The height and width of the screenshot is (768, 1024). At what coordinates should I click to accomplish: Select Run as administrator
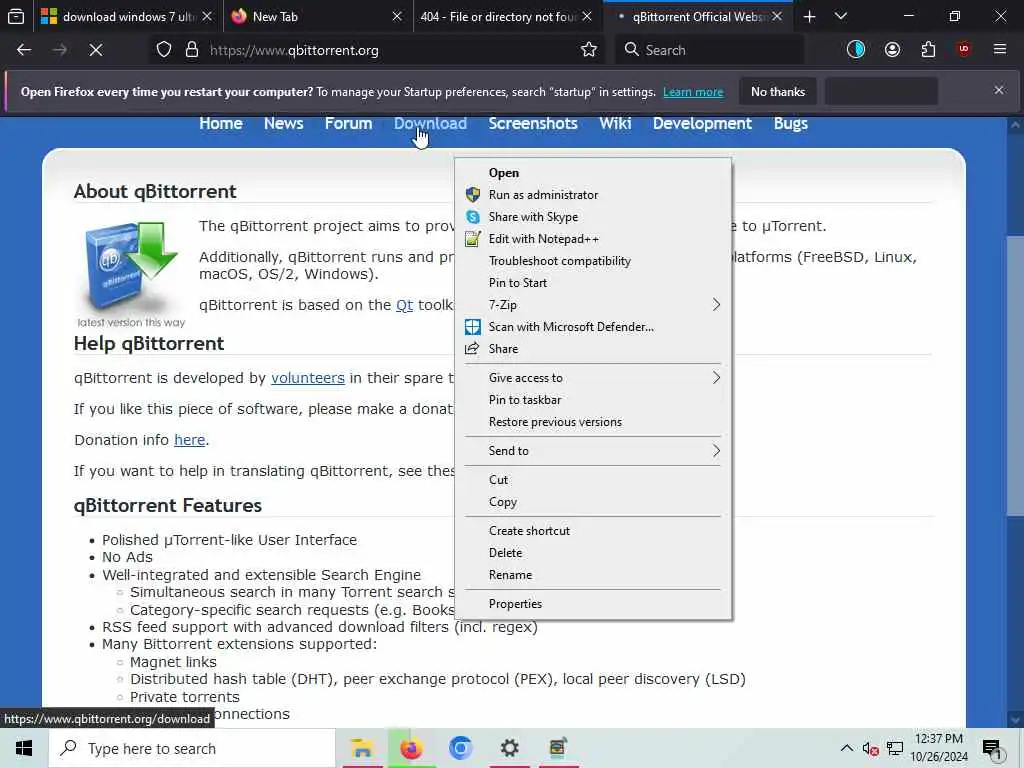(593, 195)
